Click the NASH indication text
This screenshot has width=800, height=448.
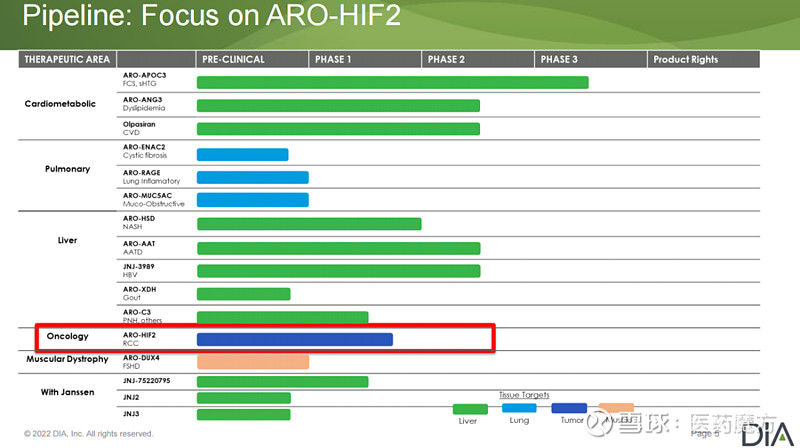tap(133, 227)
